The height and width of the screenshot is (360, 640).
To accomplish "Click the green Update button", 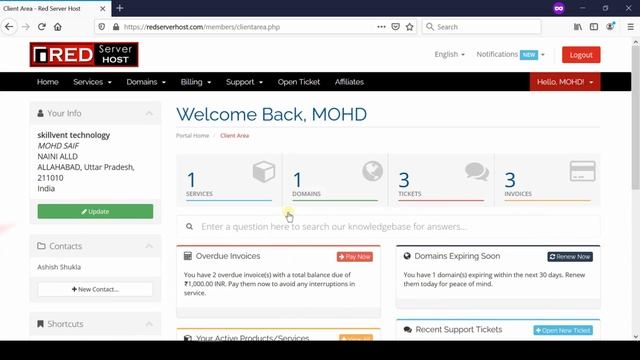I will 95,211.
